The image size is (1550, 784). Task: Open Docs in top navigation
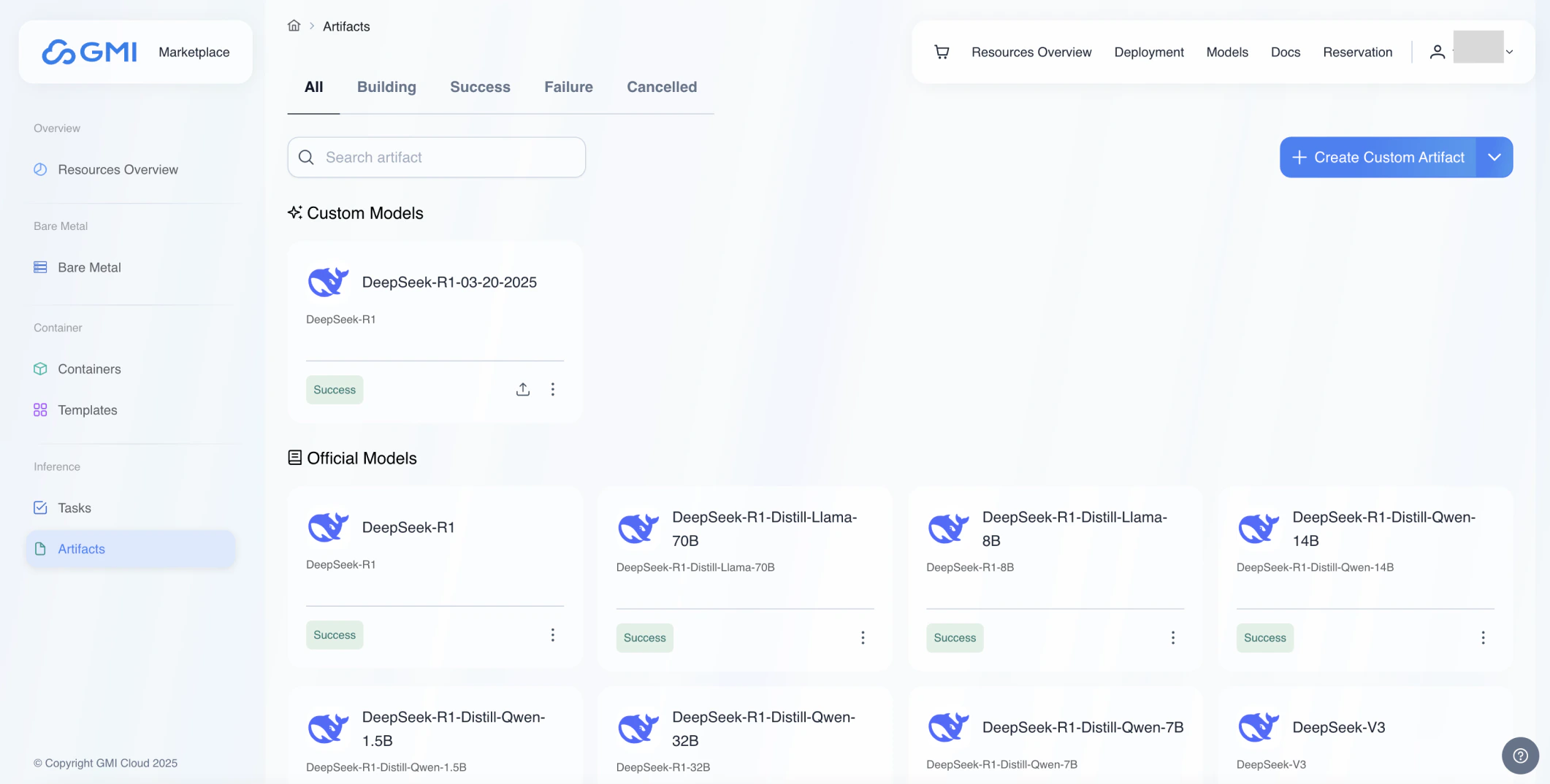[x=1286, y=52]
